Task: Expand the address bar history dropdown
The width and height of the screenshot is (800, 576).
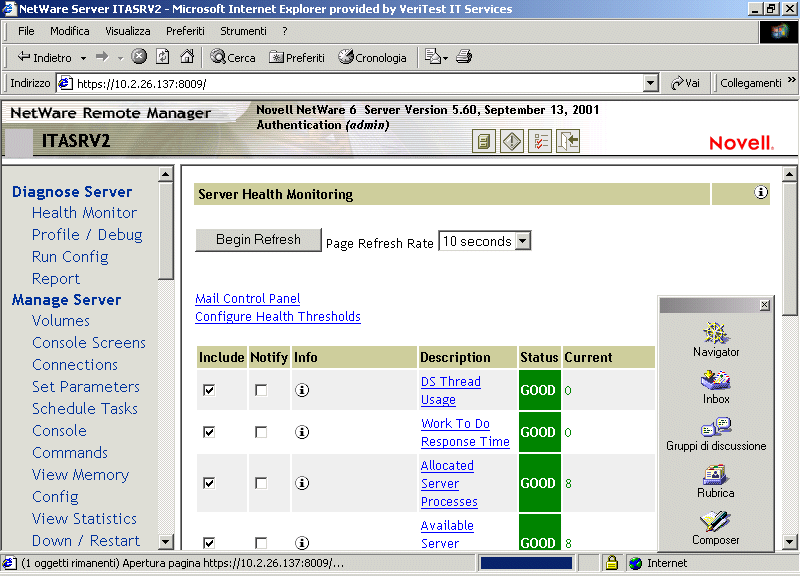Action: (x=652, y=83)
